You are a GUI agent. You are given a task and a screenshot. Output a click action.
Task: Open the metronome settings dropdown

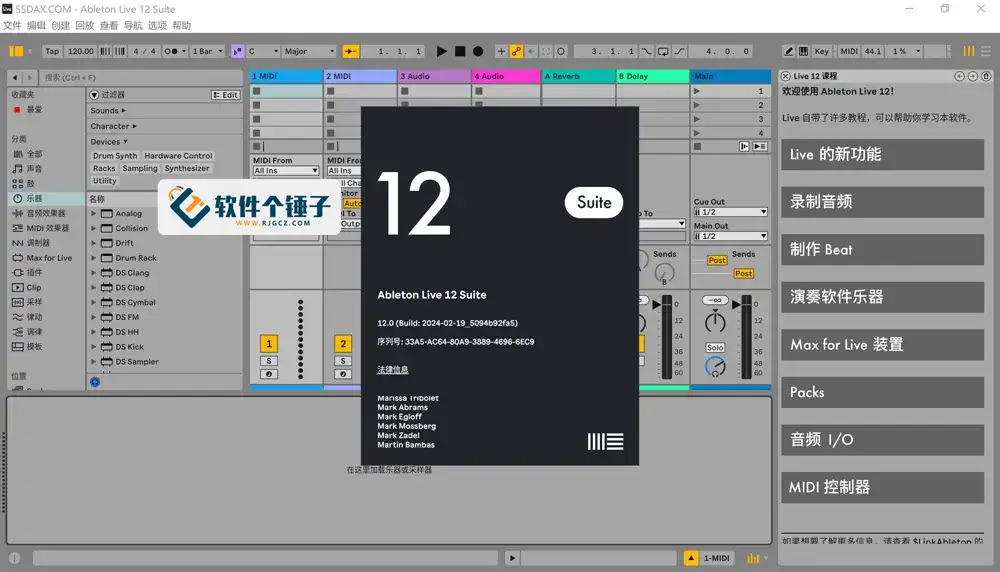pyautogui.click(x=184, y=51)
